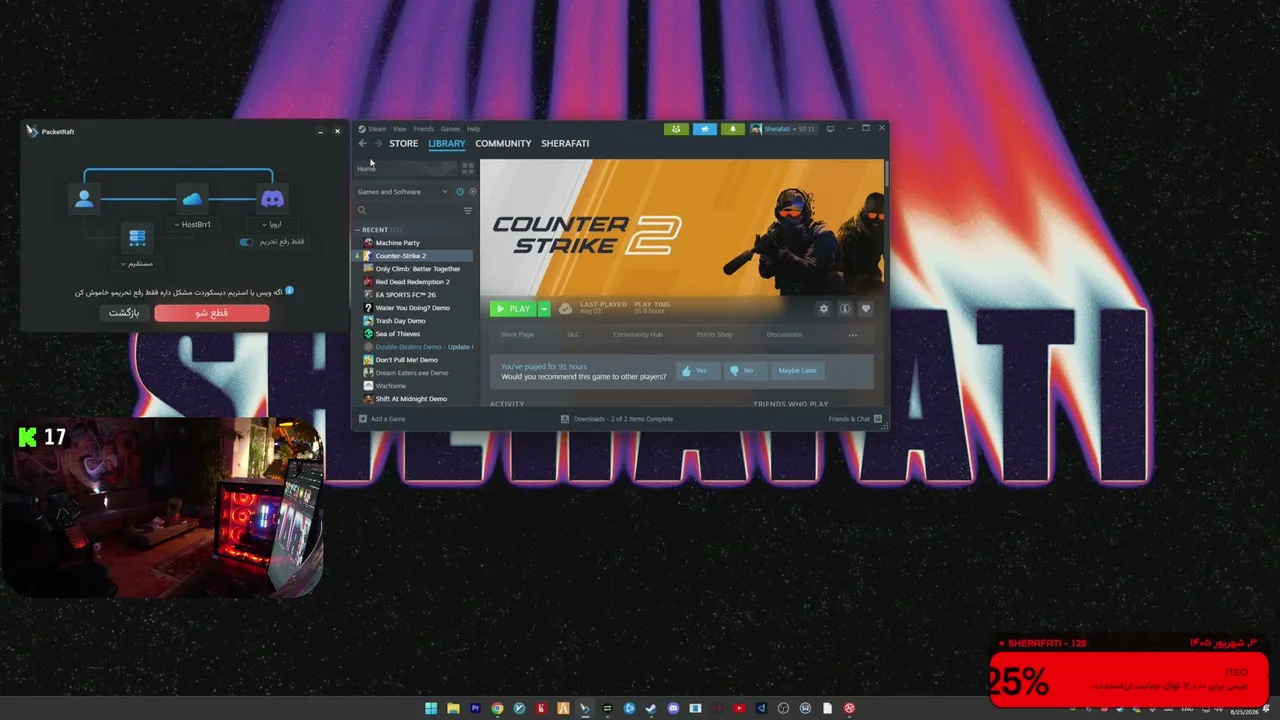Focus the library search field

[x=409, y=211]
